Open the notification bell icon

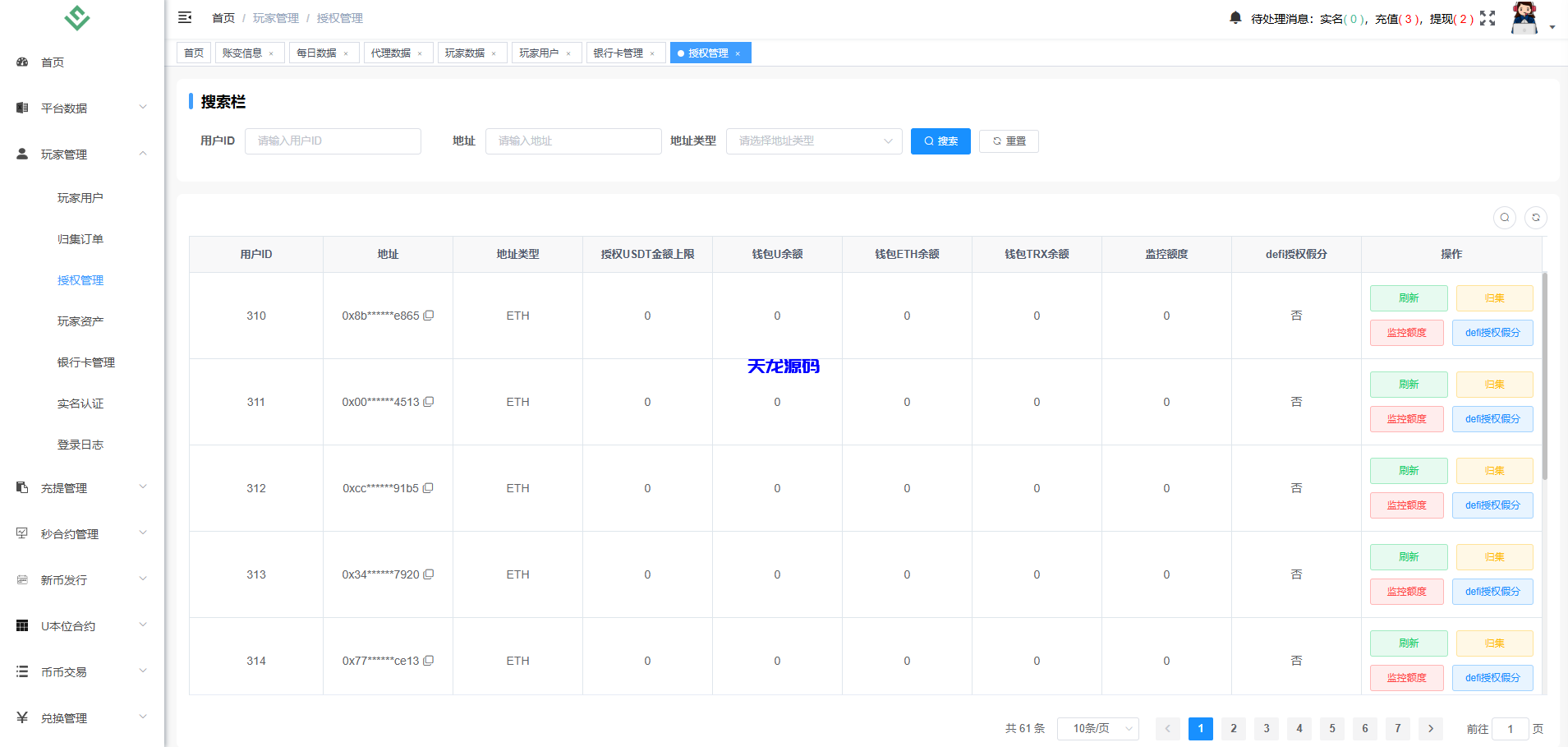coord(1235,17)
